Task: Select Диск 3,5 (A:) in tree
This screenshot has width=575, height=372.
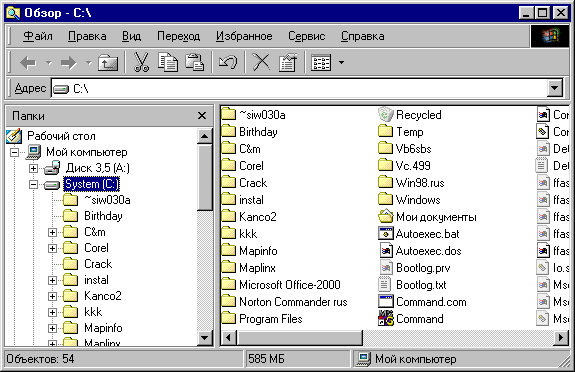Action: [98, 168]
